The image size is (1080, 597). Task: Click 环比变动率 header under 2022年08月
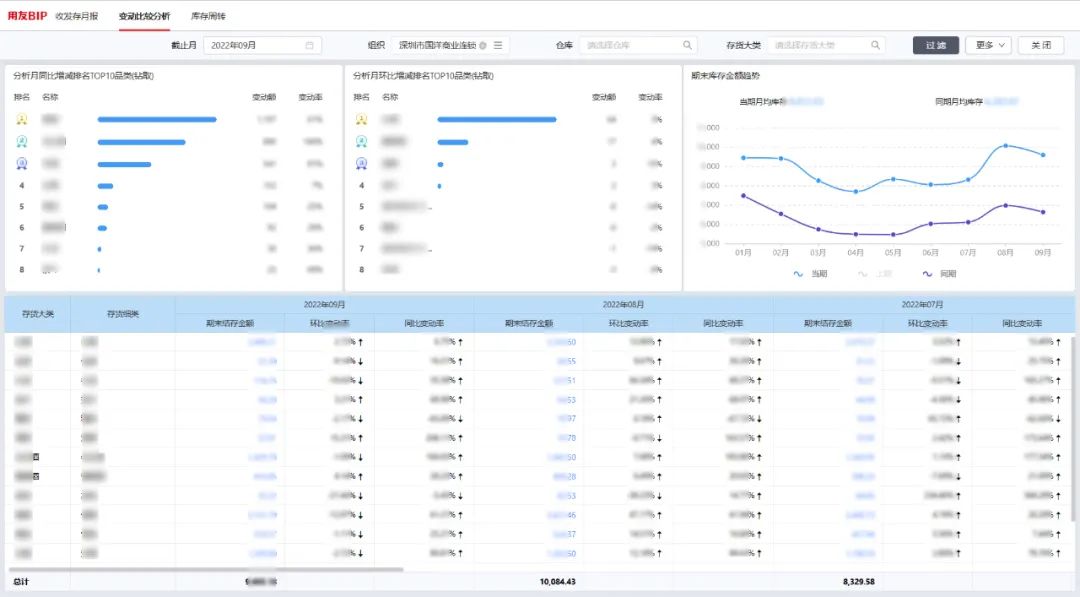(x=629, y=324)
